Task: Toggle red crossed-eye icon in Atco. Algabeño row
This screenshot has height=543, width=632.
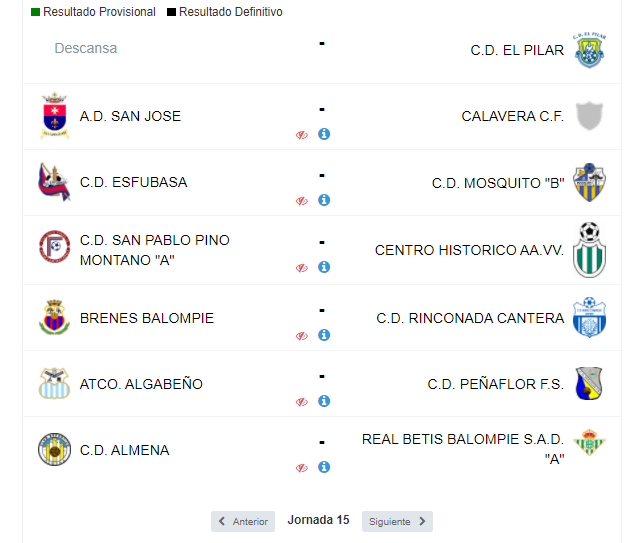Action: [x=302, y=402]
